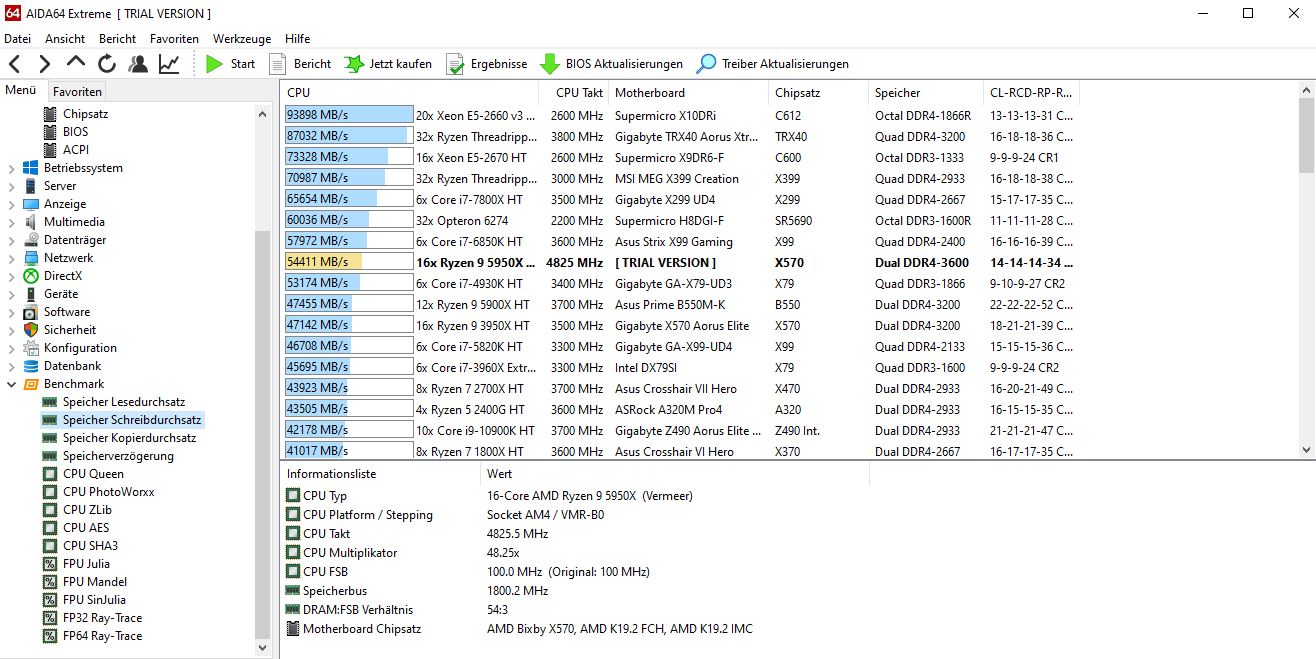Sort results by the Chipsatz column header

(x=818, y=93)
